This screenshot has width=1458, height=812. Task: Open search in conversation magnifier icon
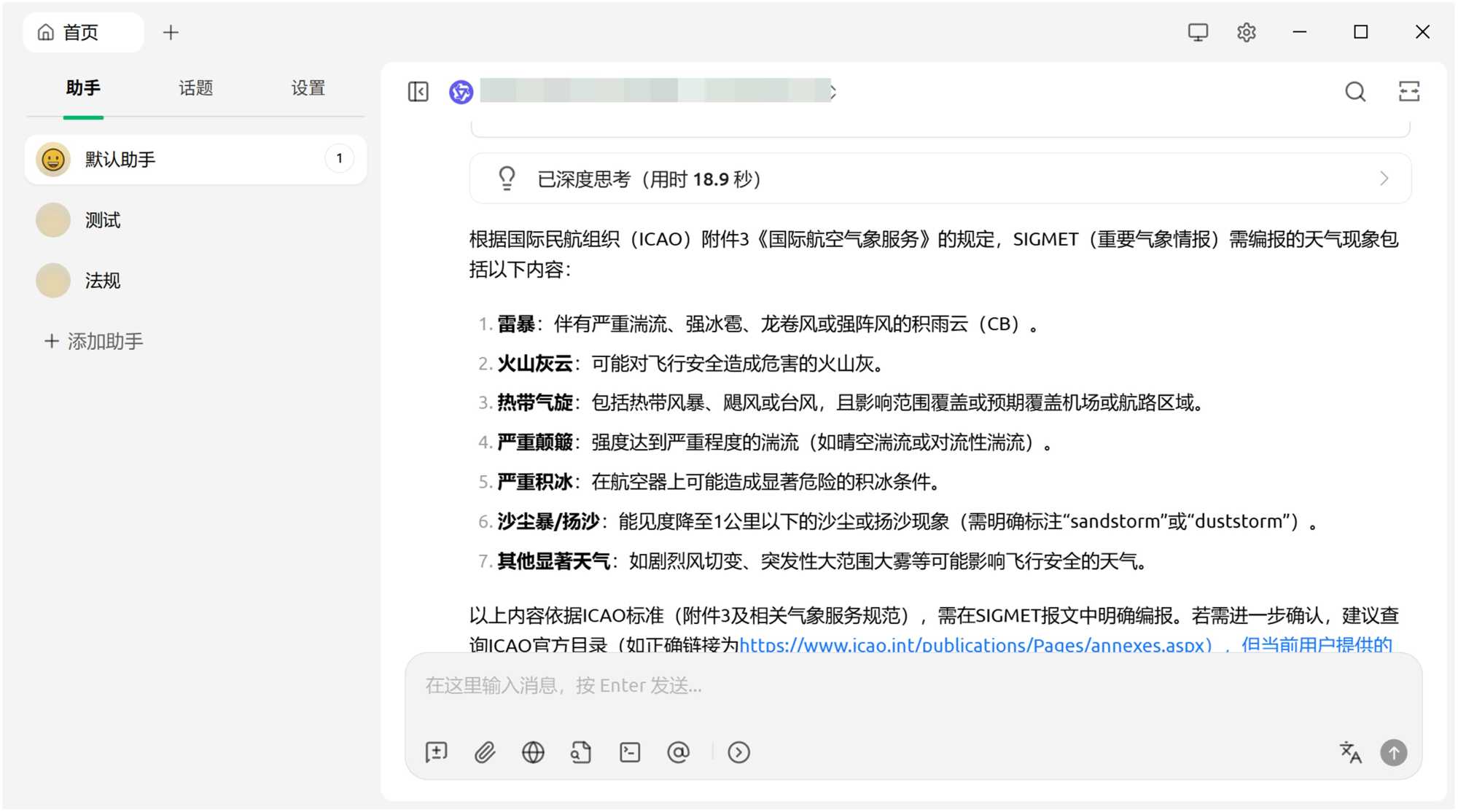(x=1355, y=92)
